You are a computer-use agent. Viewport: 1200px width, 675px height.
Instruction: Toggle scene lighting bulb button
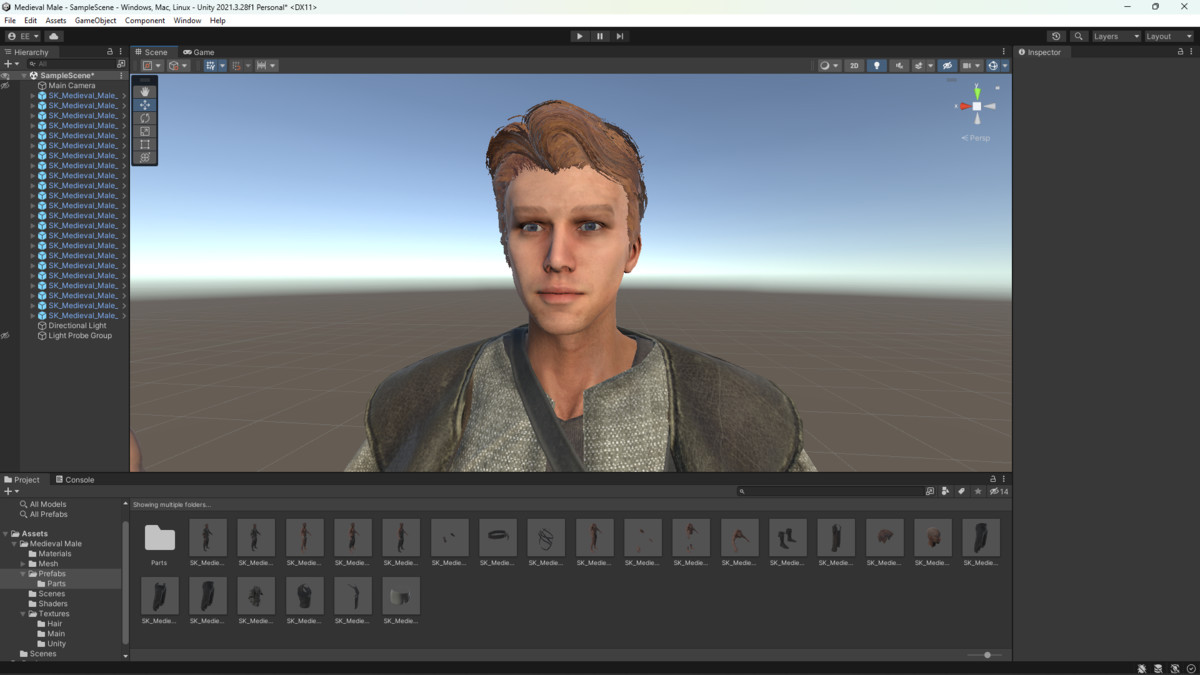(x=877, y=66)
